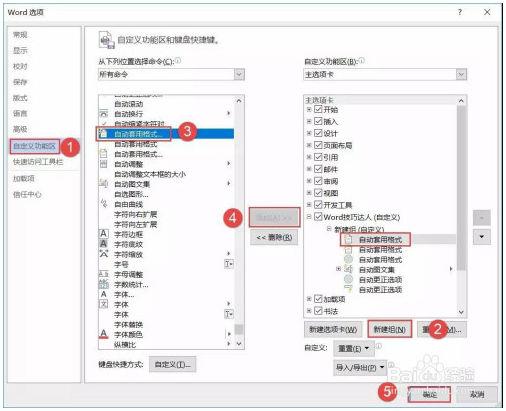The width and height of the screenshot is (506, 411).
Task: Open the 所有命令 commands dropdown
Action: click(x=239, y=74)
